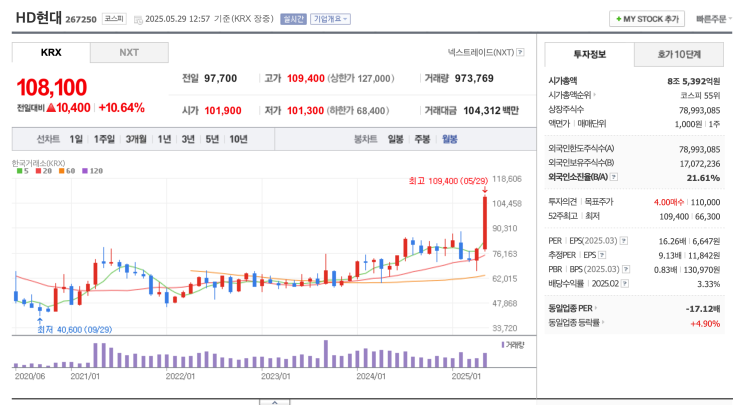Show the 3개월 line chart

[x=136, y=139]
